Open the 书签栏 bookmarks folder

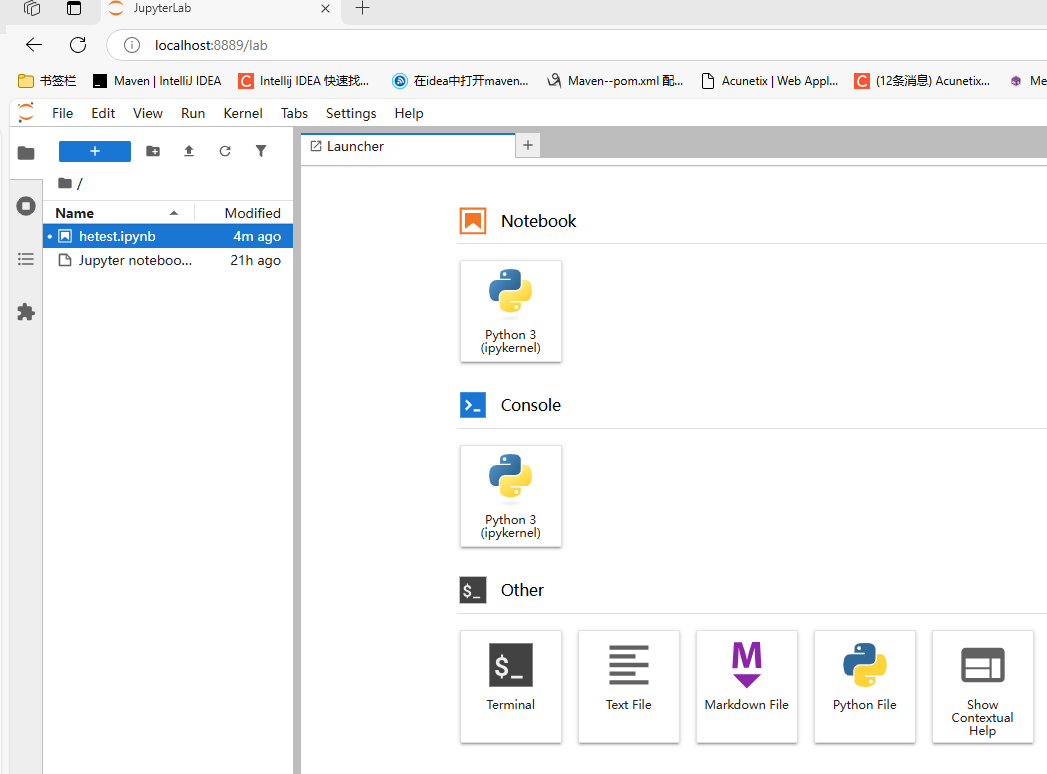pos(47,81)
